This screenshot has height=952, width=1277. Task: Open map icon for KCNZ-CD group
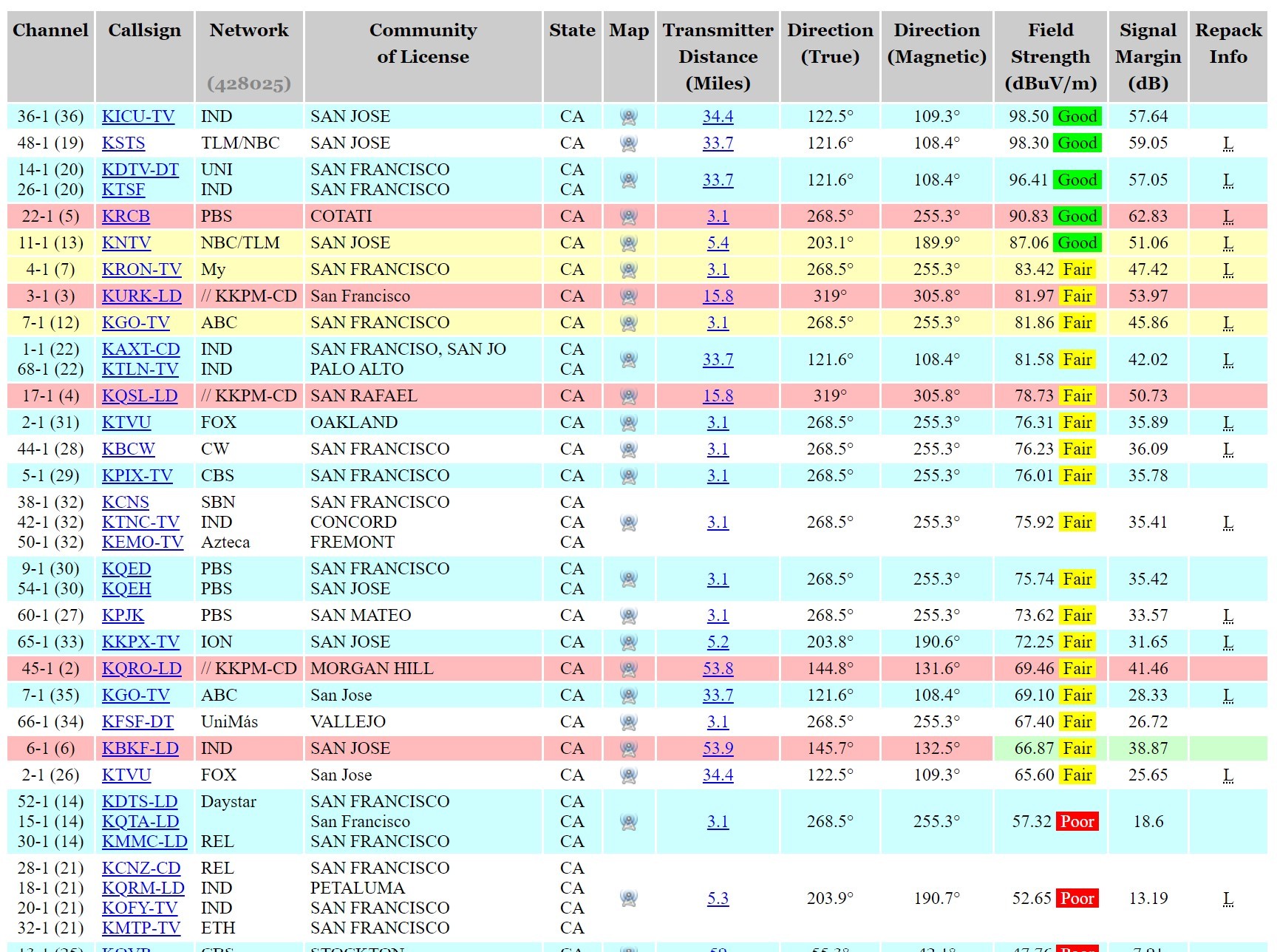pos(629,898)
